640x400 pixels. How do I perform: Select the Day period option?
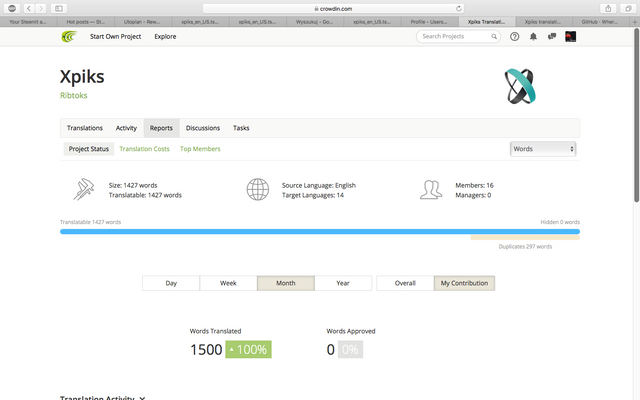tap(171, 283)
